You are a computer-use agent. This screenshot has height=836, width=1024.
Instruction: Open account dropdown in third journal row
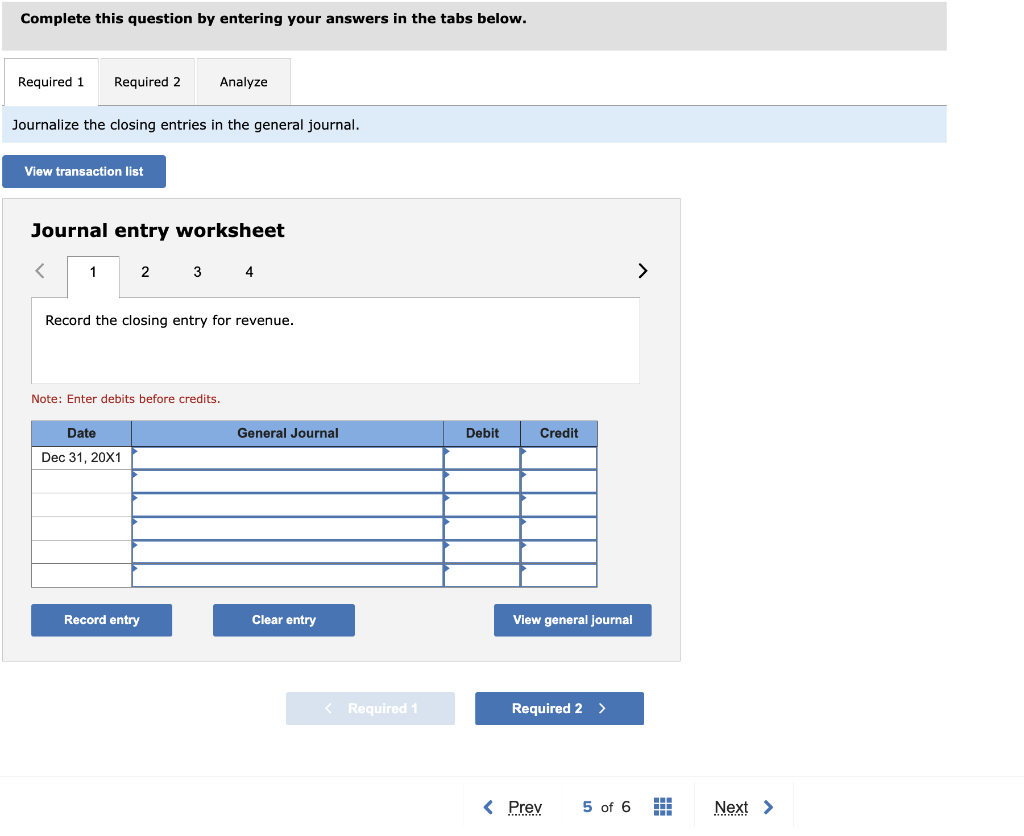pyautogui.click(x=287, y=505)
